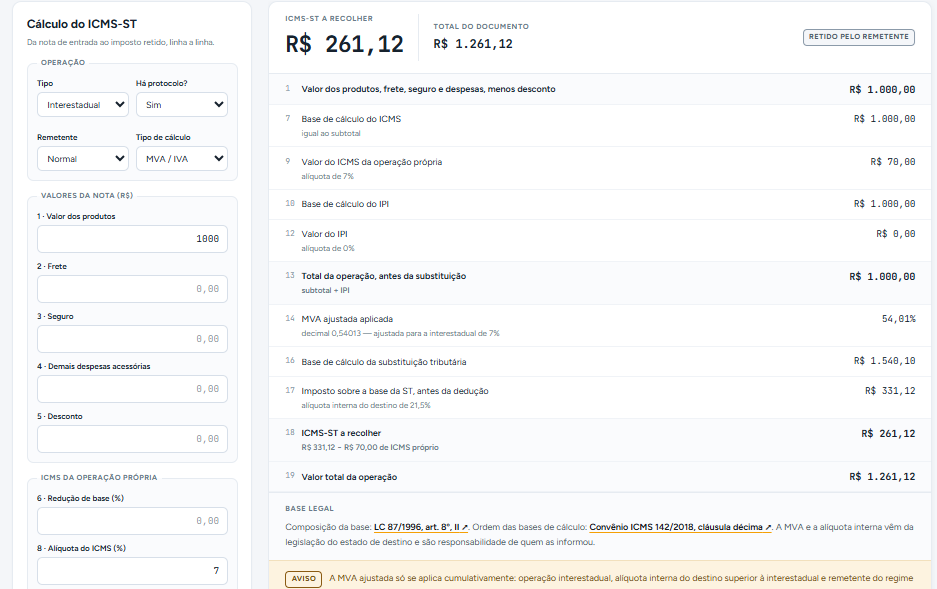Select row 12 Valor do IPI
937x589 pixels.
click(602, 240)
